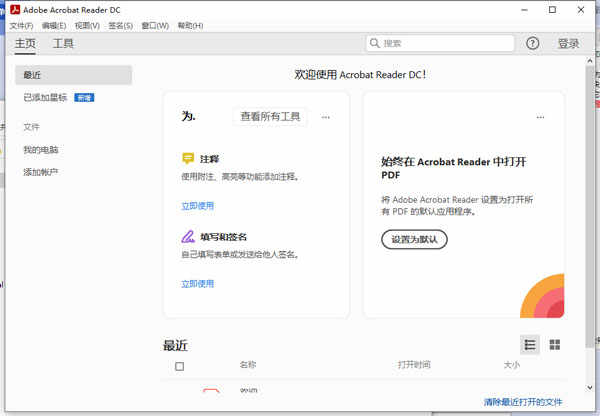
Task: Click 清除最近打开的文件 link
Action: point(523,402)
